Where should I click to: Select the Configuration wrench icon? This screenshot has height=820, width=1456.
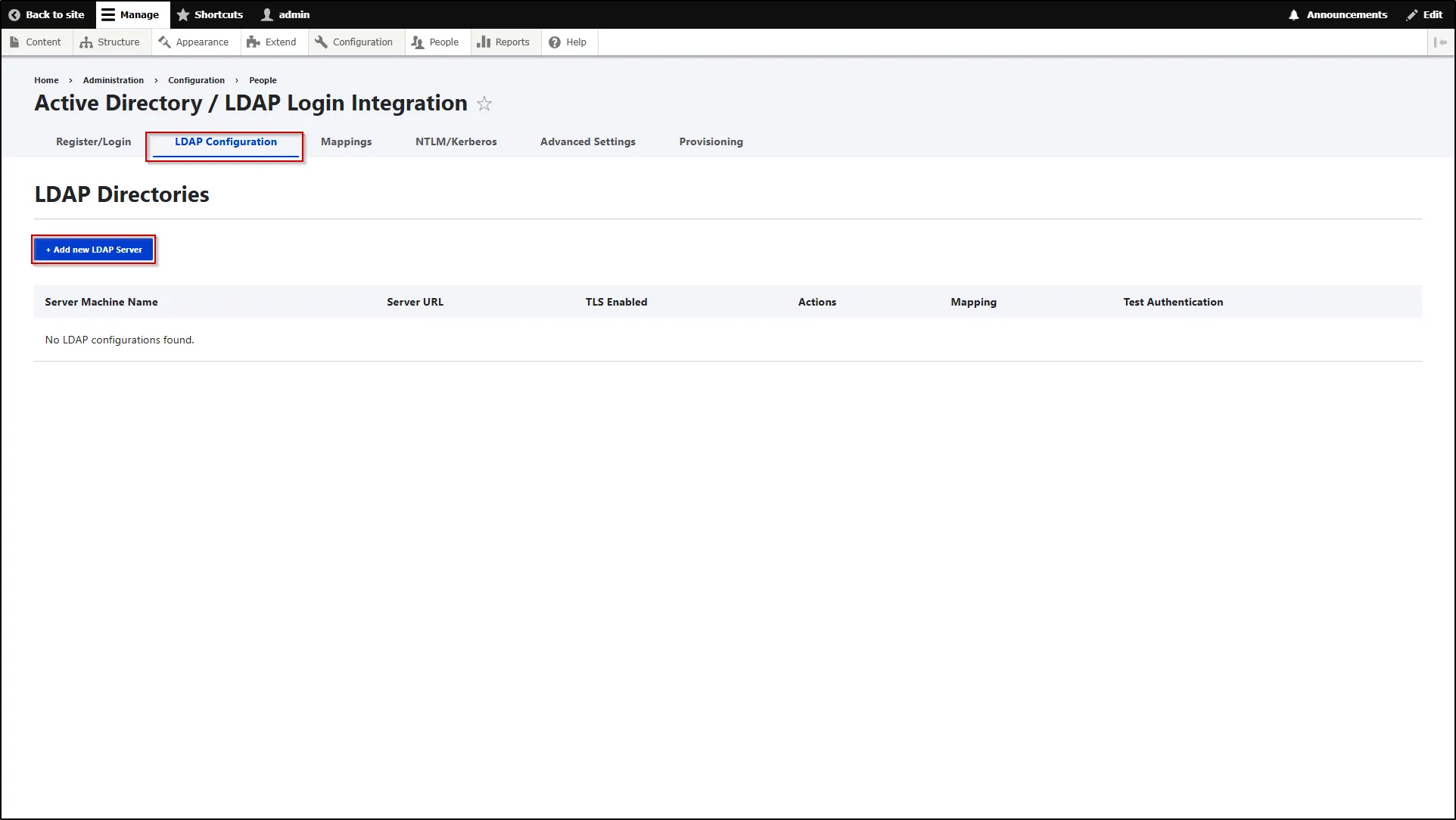pos(321,42)
